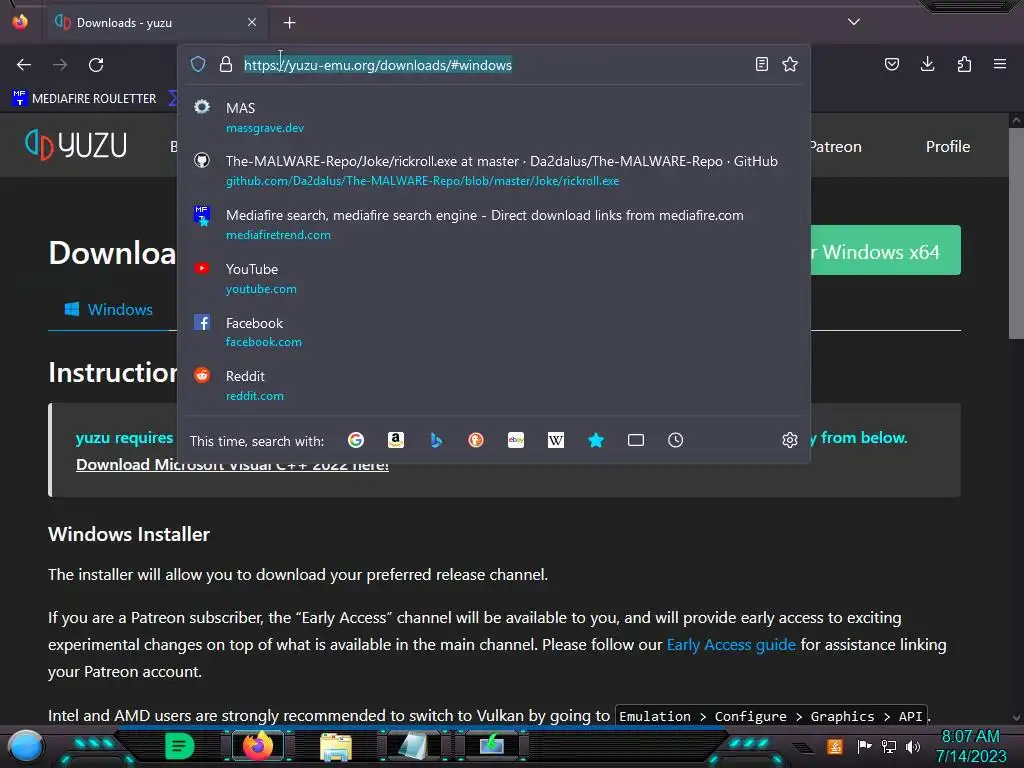1024x768 pixels.
Task: Close the Downloads - yuzu tab
Action: pos(252,22)
